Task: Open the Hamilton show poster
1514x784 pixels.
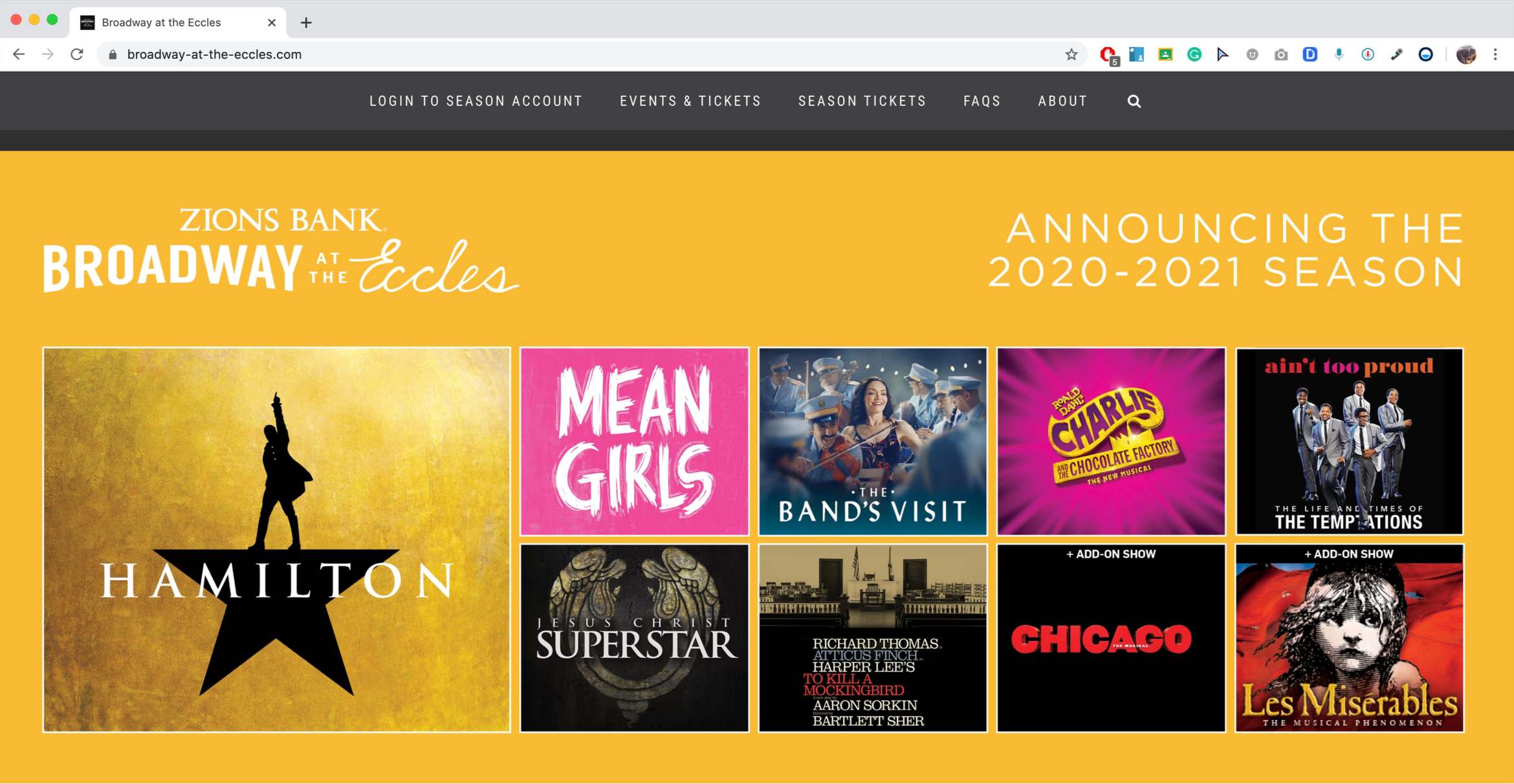Action: point(276,539)
